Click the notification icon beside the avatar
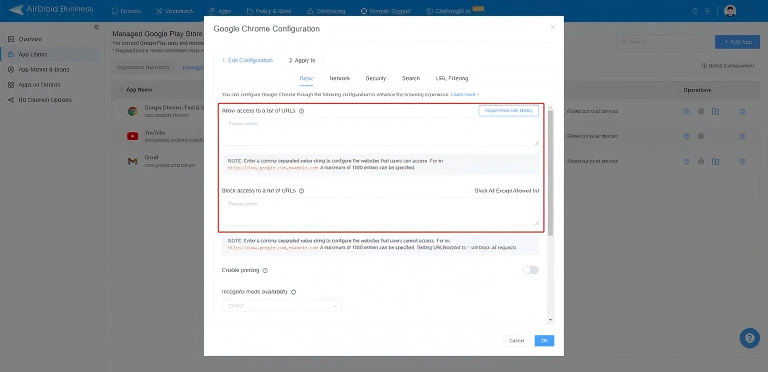768x372 pixels. pyautogui.click(x=707, y=11)
